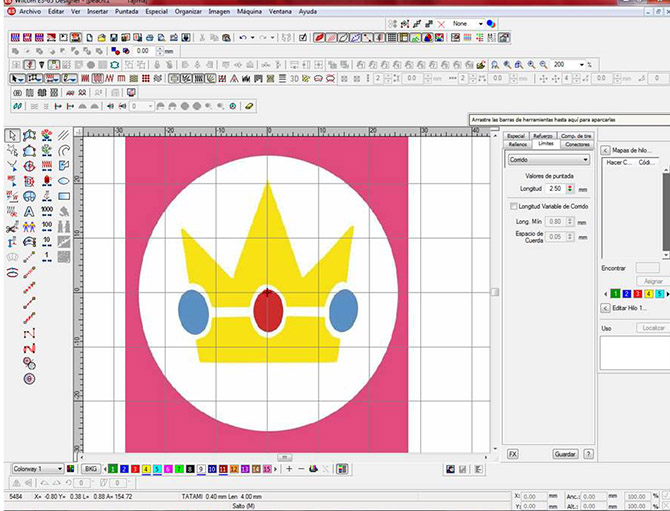Open the Puntada menu

[x=126, y=12]
